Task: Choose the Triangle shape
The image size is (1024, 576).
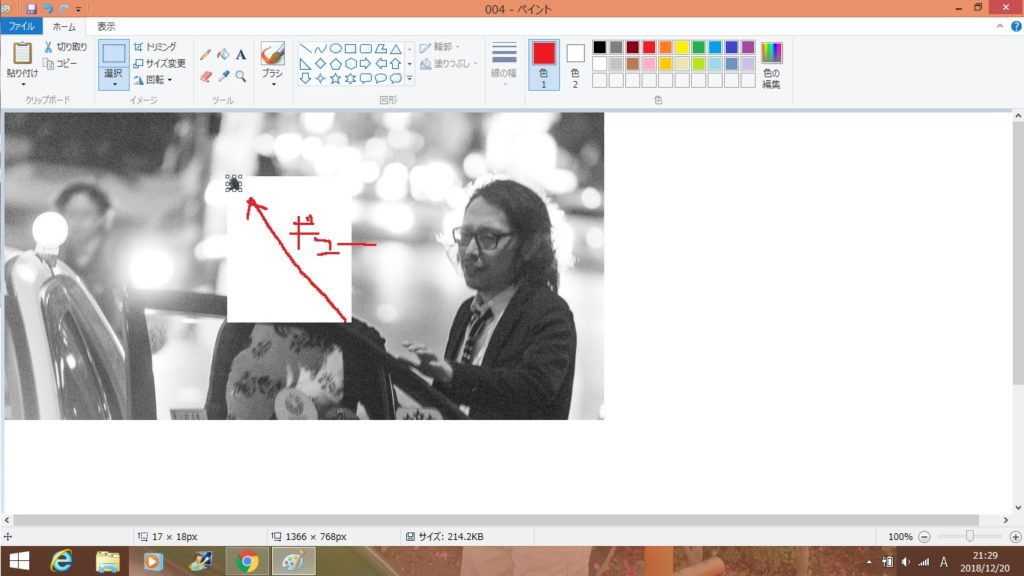Action: tap(395, 49)
